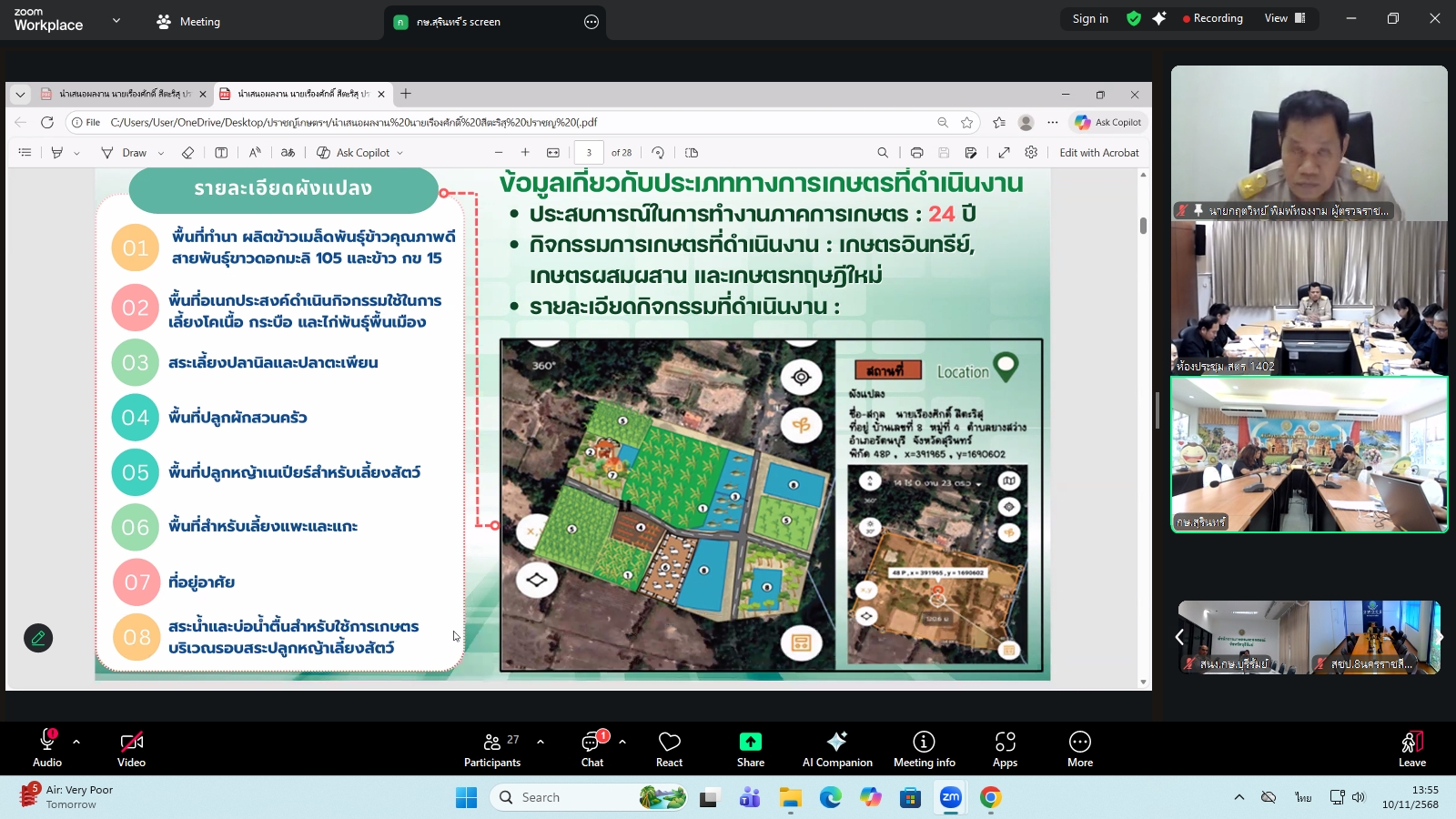
Task: Open the PDF search tool
Action: click(884, 152)
